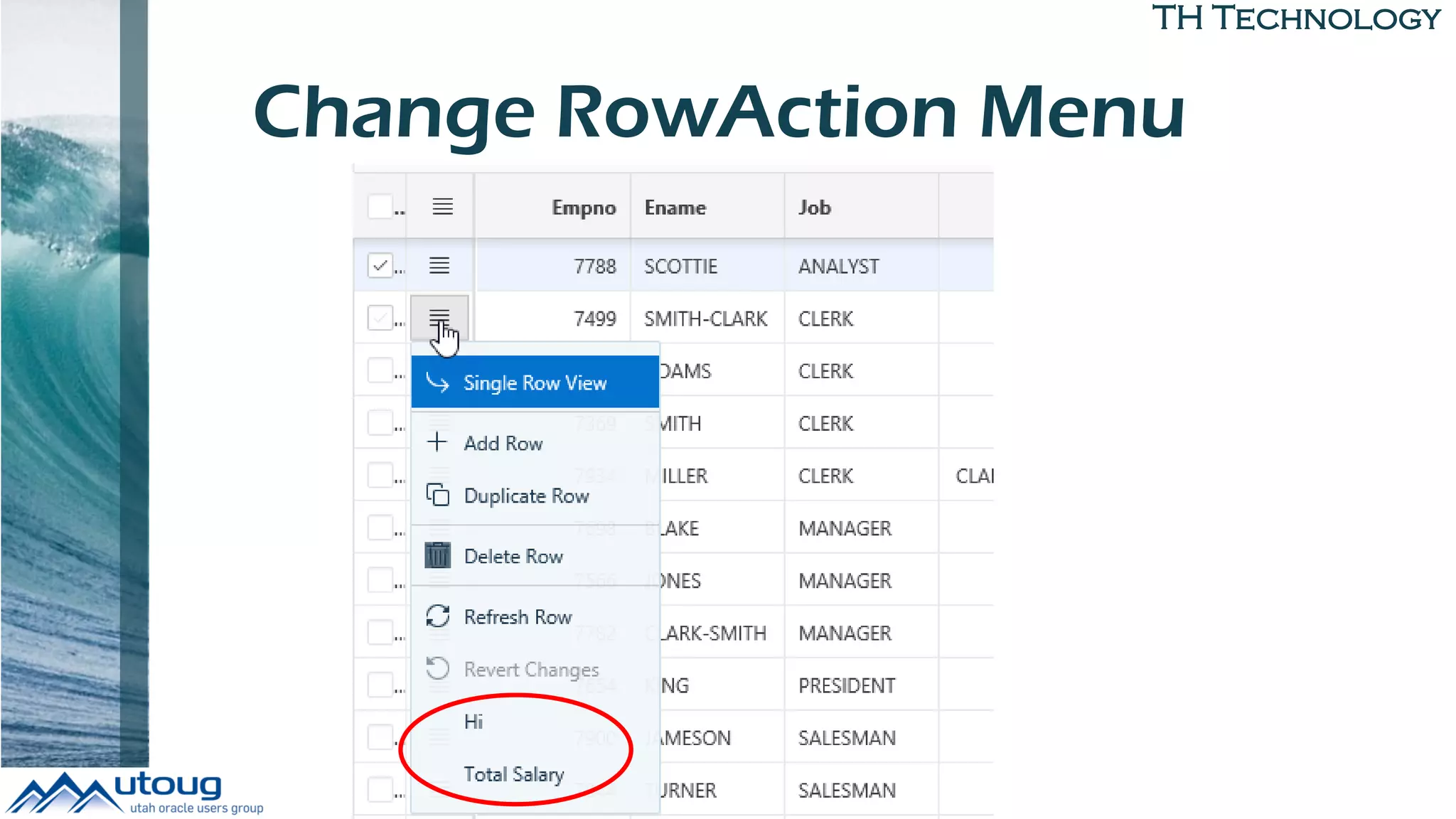Choose Duplicate Row from the menu
The height and width of the screenshot is (819, 1456).
pos(535,496)
